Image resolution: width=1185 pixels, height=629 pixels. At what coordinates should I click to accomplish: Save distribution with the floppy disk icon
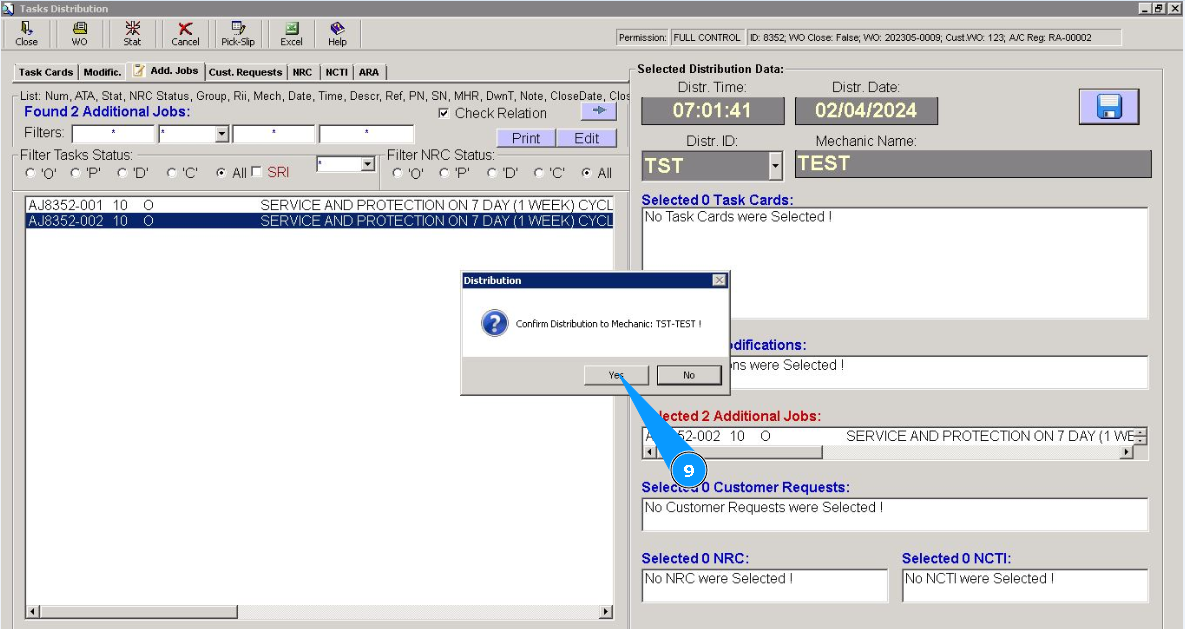click(1109, 107)
